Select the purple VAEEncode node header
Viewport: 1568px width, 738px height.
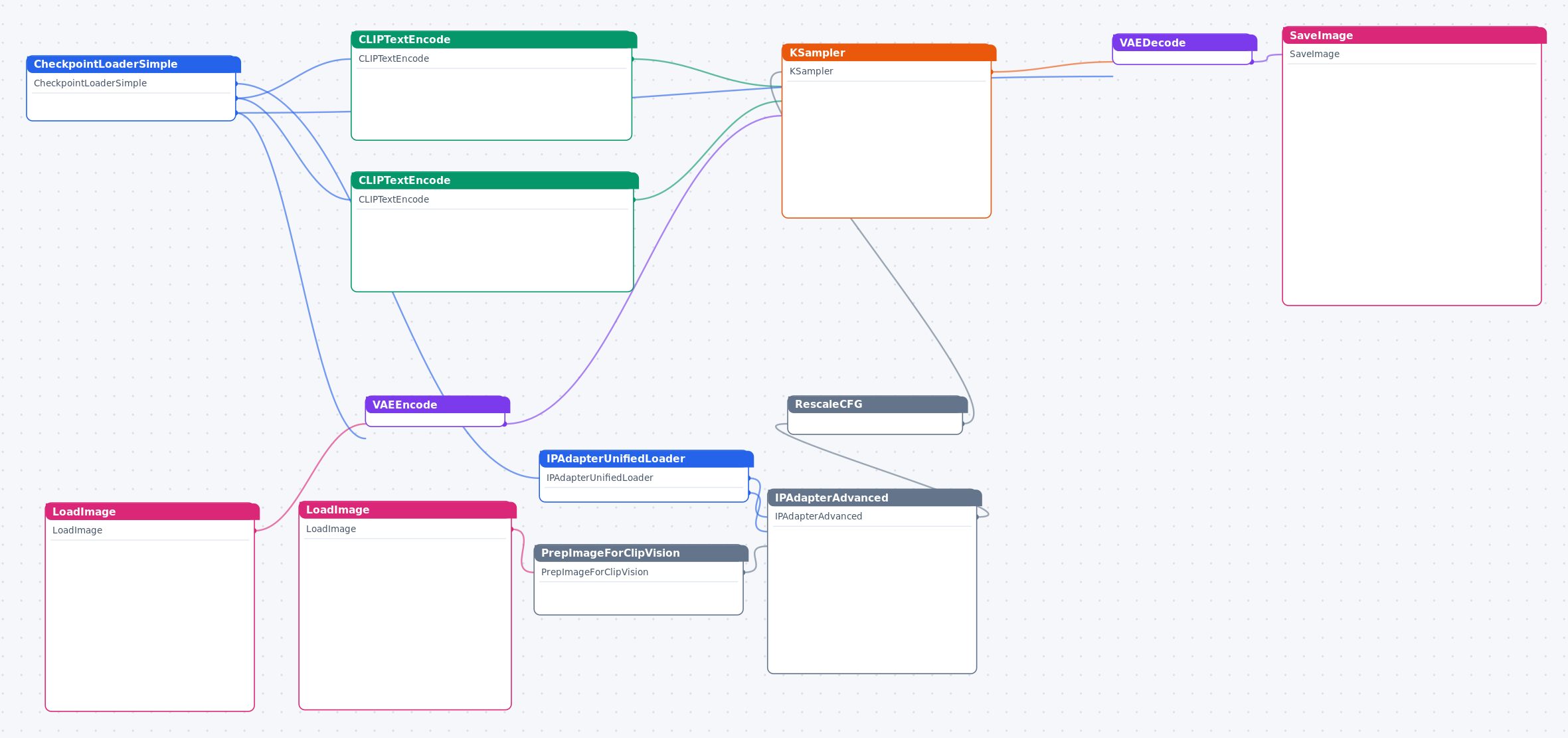click(438, 405)
